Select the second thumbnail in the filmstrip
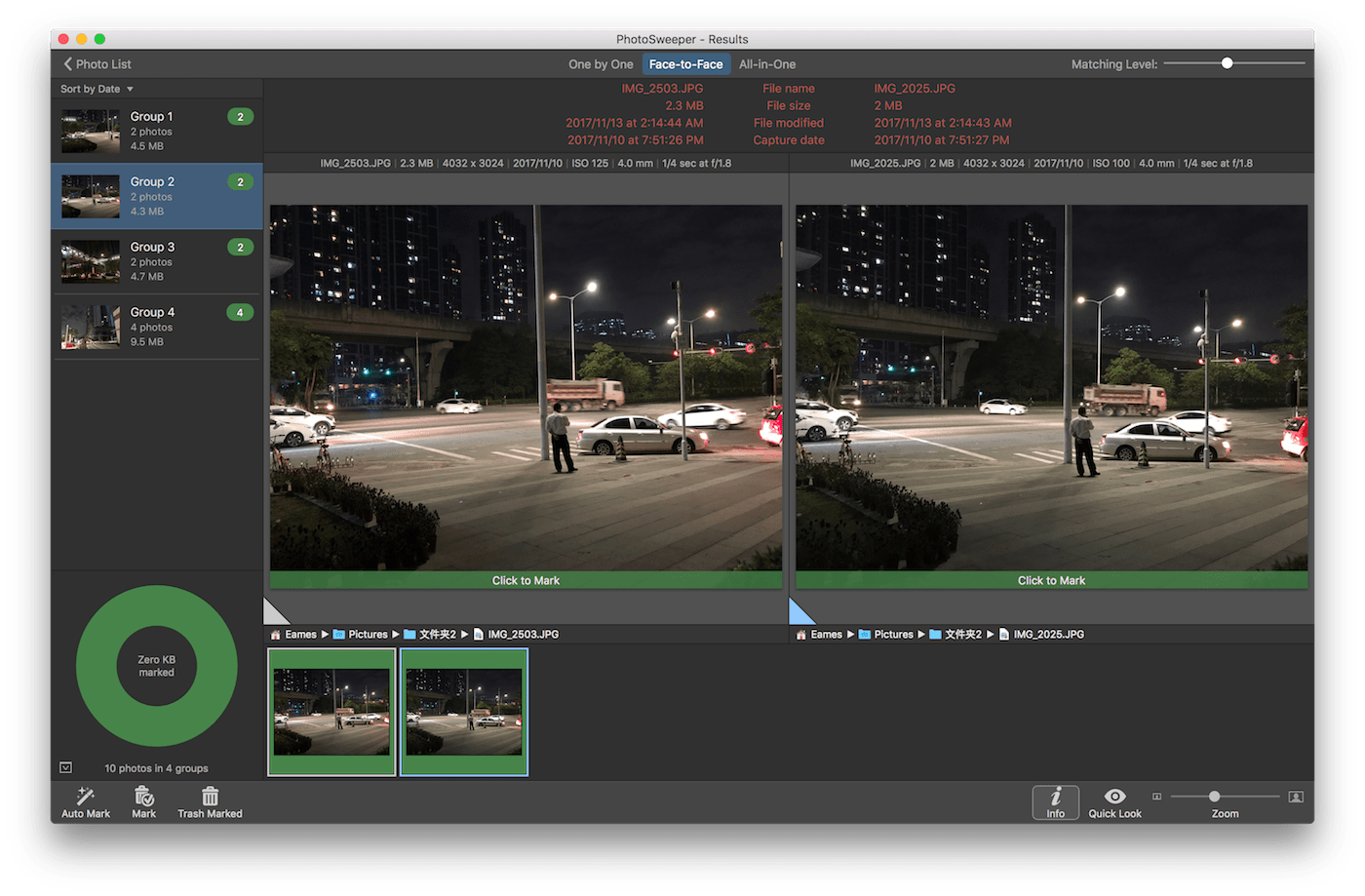Image resolution: width=1365 pixels, height=896 pixels. 464,712
